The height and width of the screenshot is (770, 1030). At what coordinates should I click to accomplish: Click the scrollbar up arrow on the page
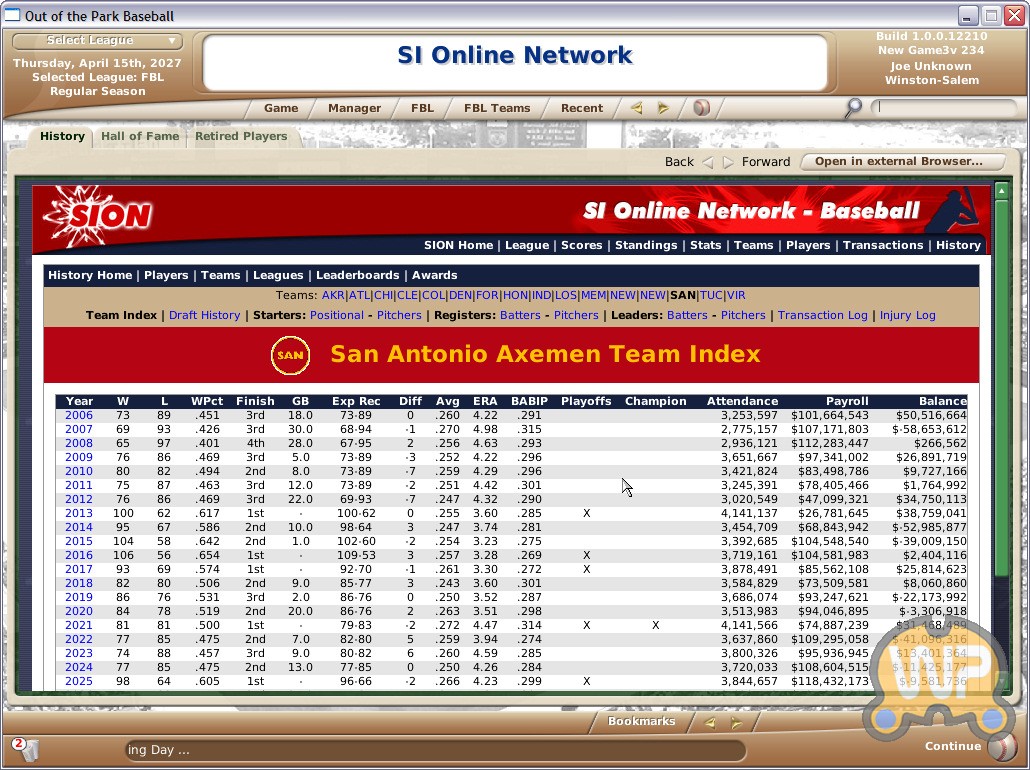1001,190
